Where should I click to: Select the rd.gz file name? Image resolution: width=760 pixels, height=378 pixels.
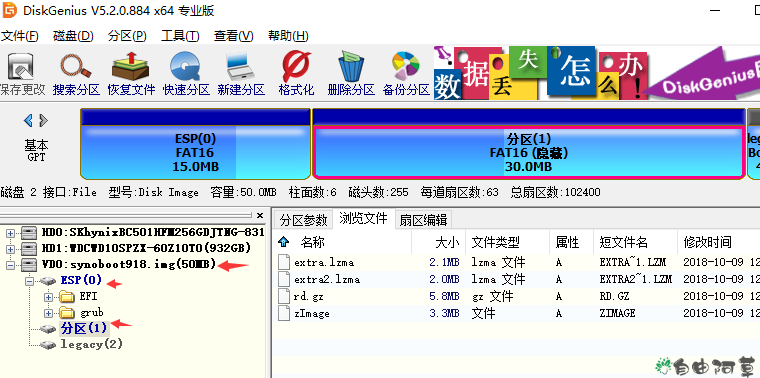point(310,297)
